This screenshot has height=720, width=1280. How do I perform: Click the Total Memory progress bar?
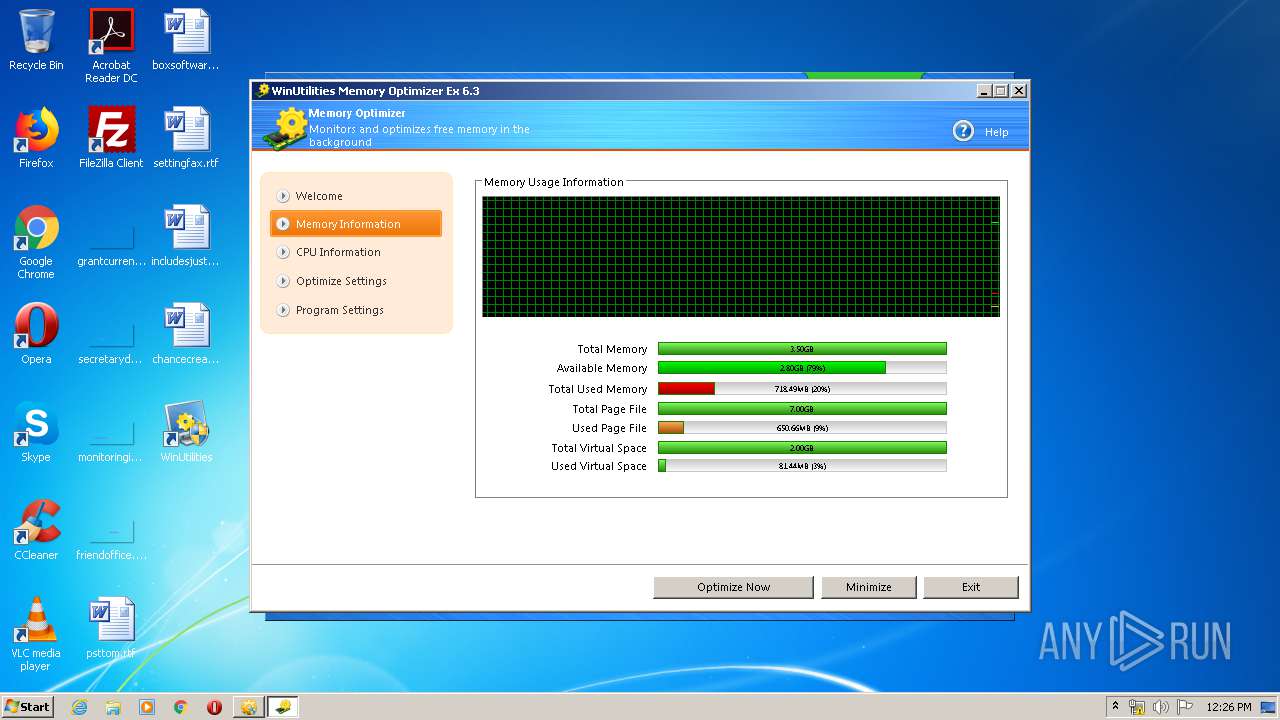[802, 349]
